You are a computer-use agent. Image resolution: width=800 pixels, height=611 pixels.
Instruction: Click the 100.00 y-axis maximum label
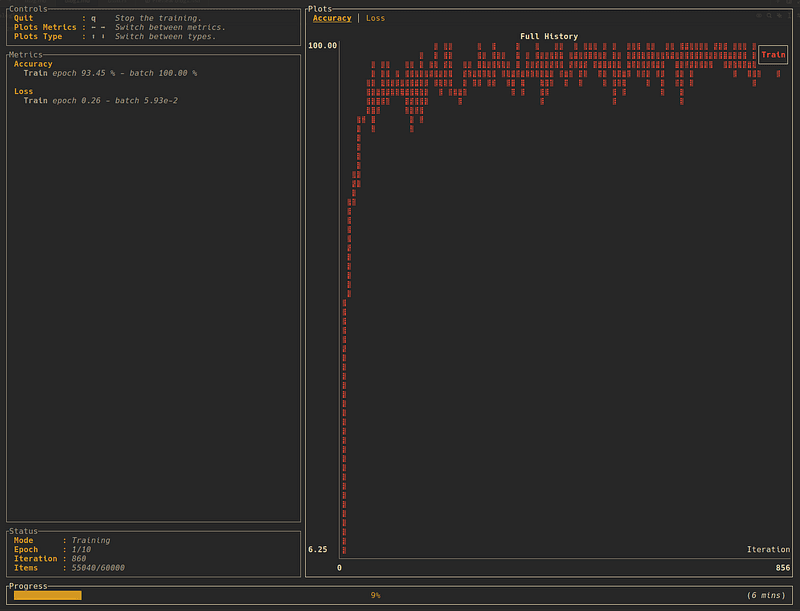tap(322, 46)
